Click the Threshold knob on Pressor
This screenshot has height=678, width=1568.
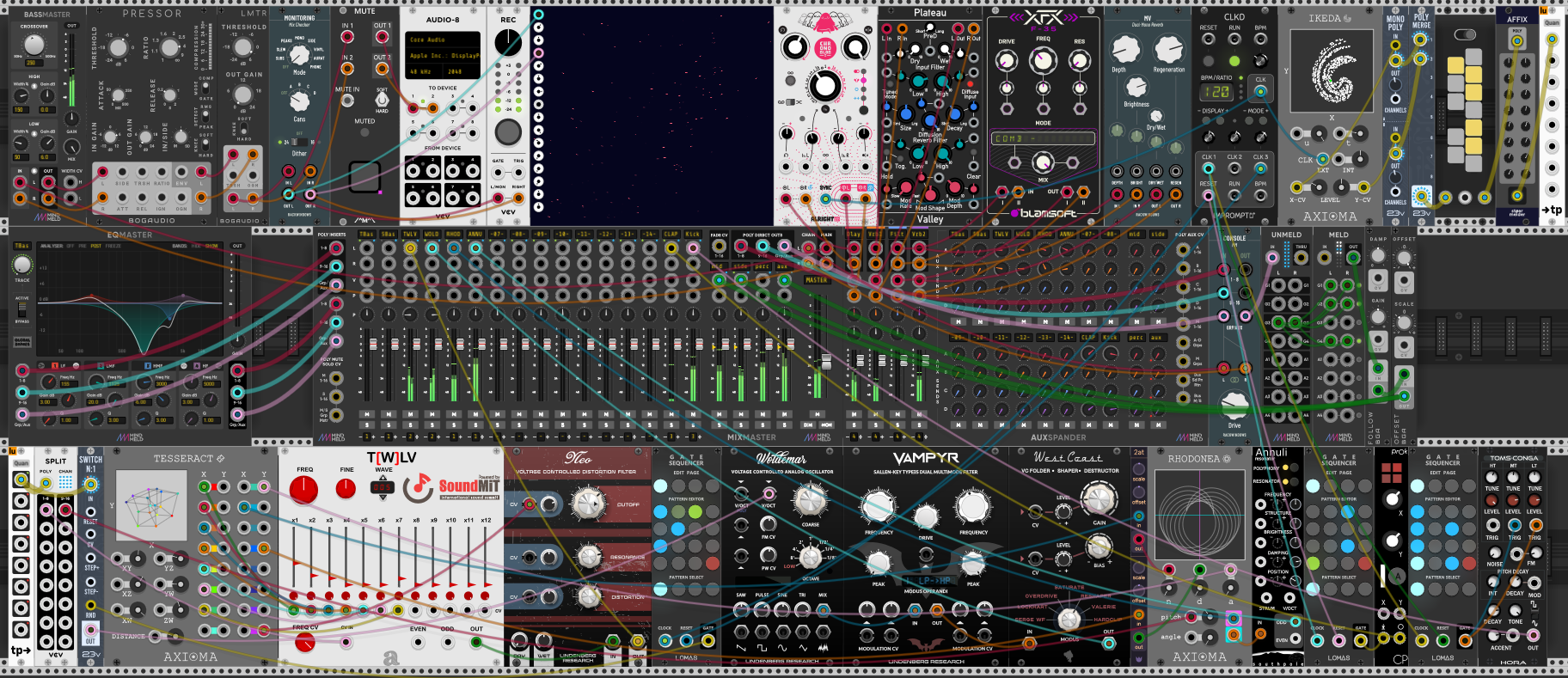[117, 49]
